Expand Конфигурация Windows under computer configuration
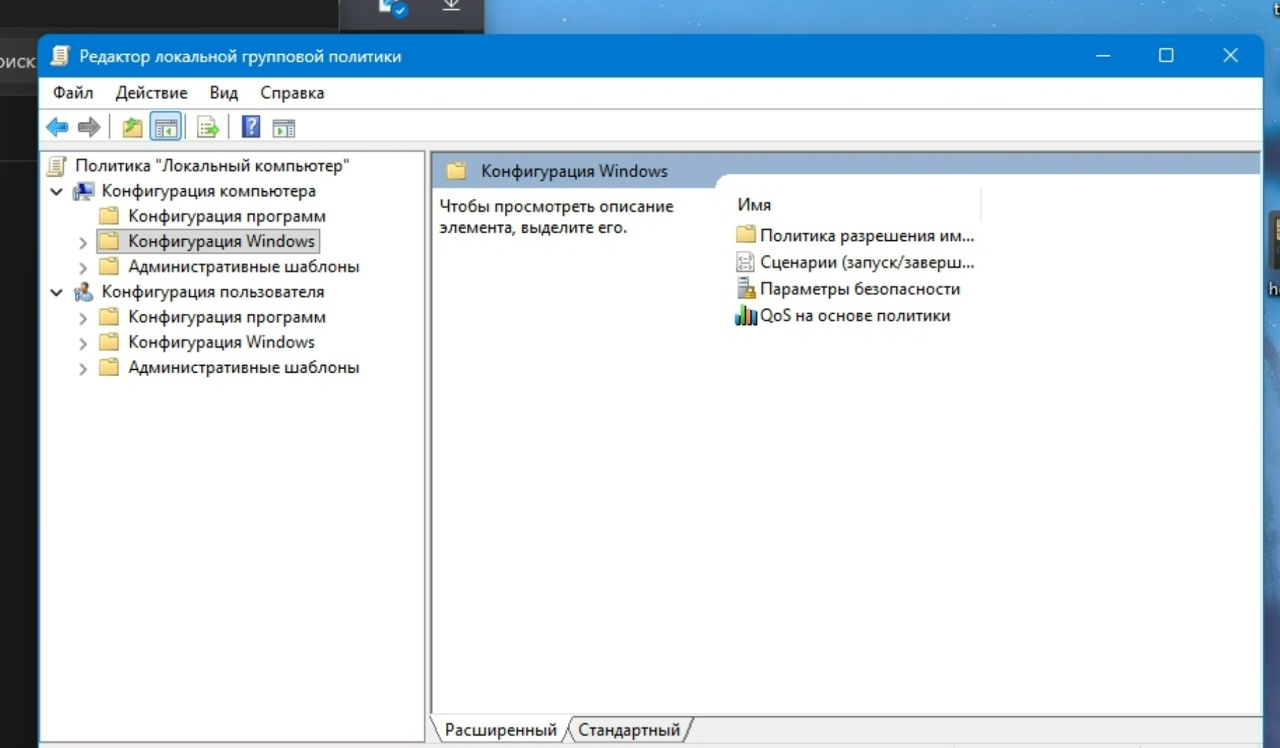 [x=83, y=242]
